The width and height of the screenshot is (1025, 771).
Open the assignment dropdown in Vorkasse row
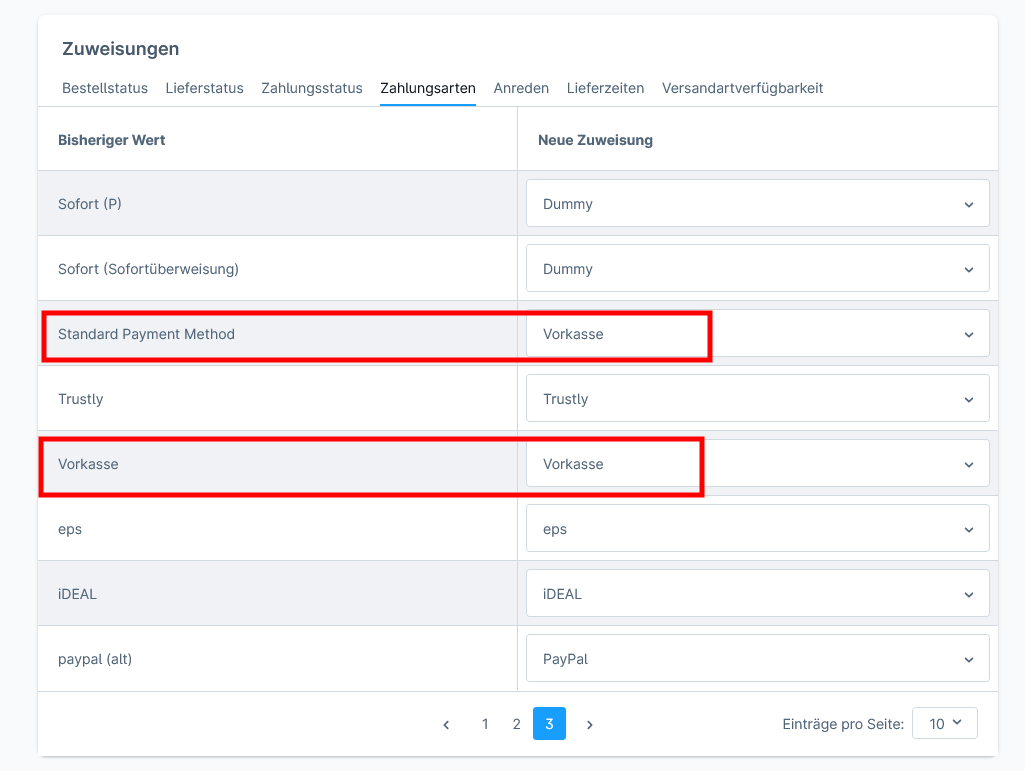coord(758,464)
